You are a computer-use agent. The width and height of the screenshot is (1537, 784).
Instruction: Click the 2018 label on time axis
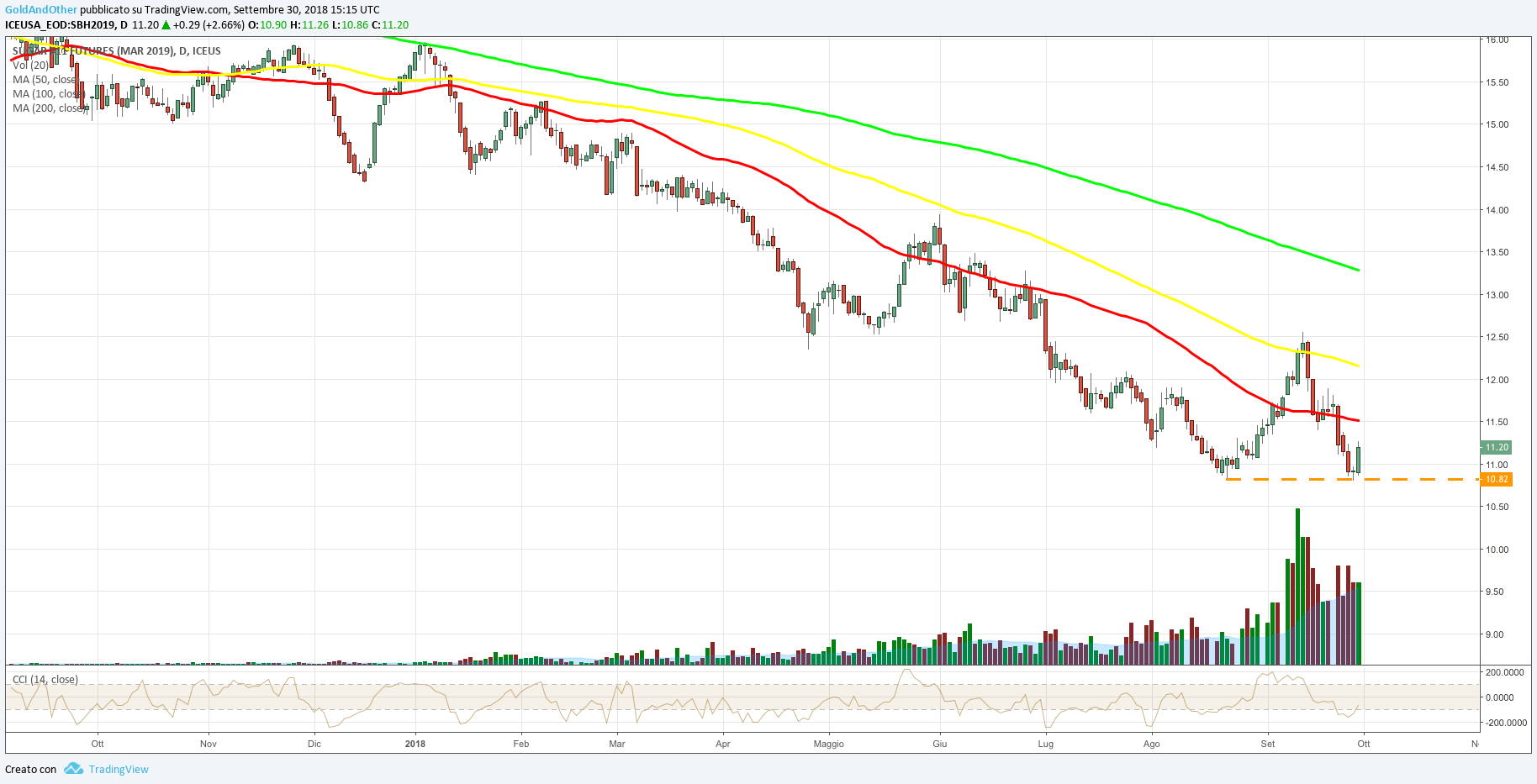[415, 744]
